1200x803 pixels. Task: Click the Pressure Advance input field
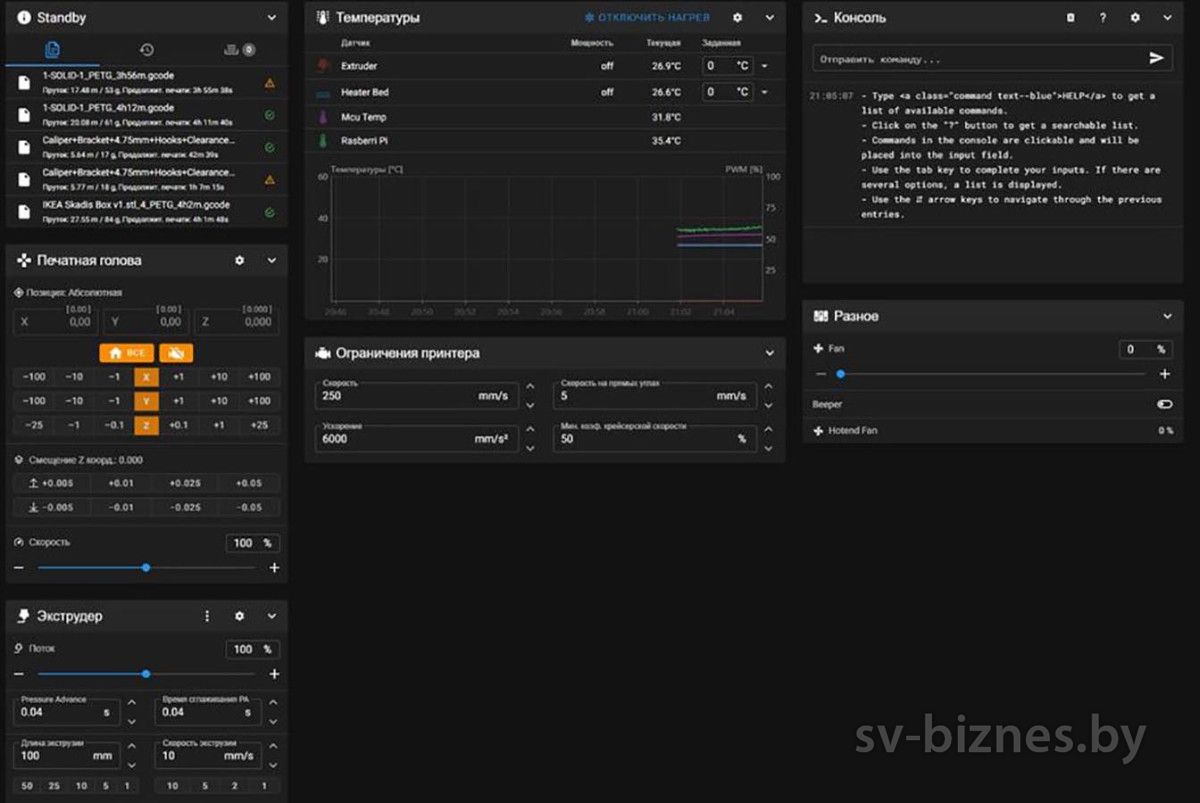pos(68,711)
